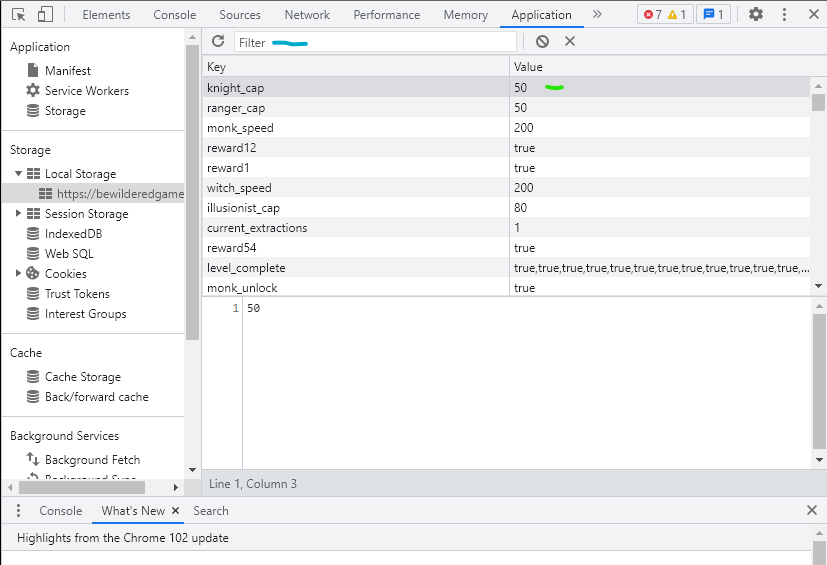Open the three-dot customize DevTools menu
Screen dimensions: 827x565
point(784,14)
